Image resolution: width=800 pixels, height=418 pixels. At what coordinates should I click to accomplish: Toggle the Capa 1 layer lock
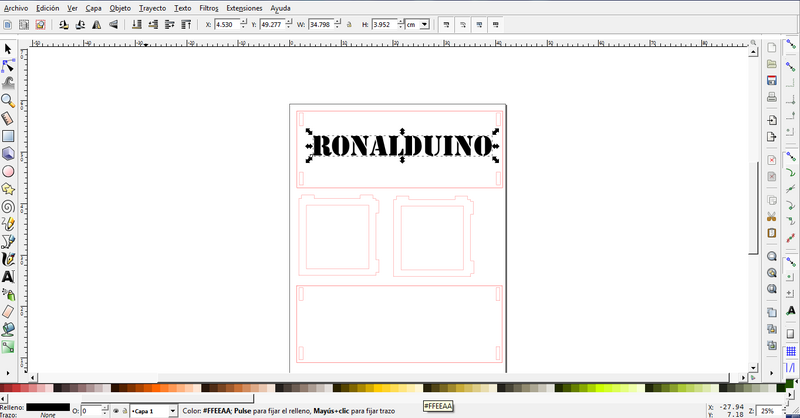[x=126, y=411]
